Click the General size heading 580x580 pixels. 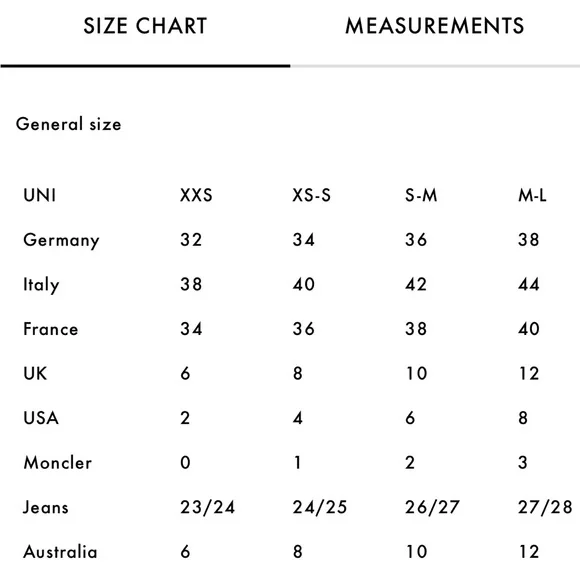pyautogui.click(x=68, y=124)
